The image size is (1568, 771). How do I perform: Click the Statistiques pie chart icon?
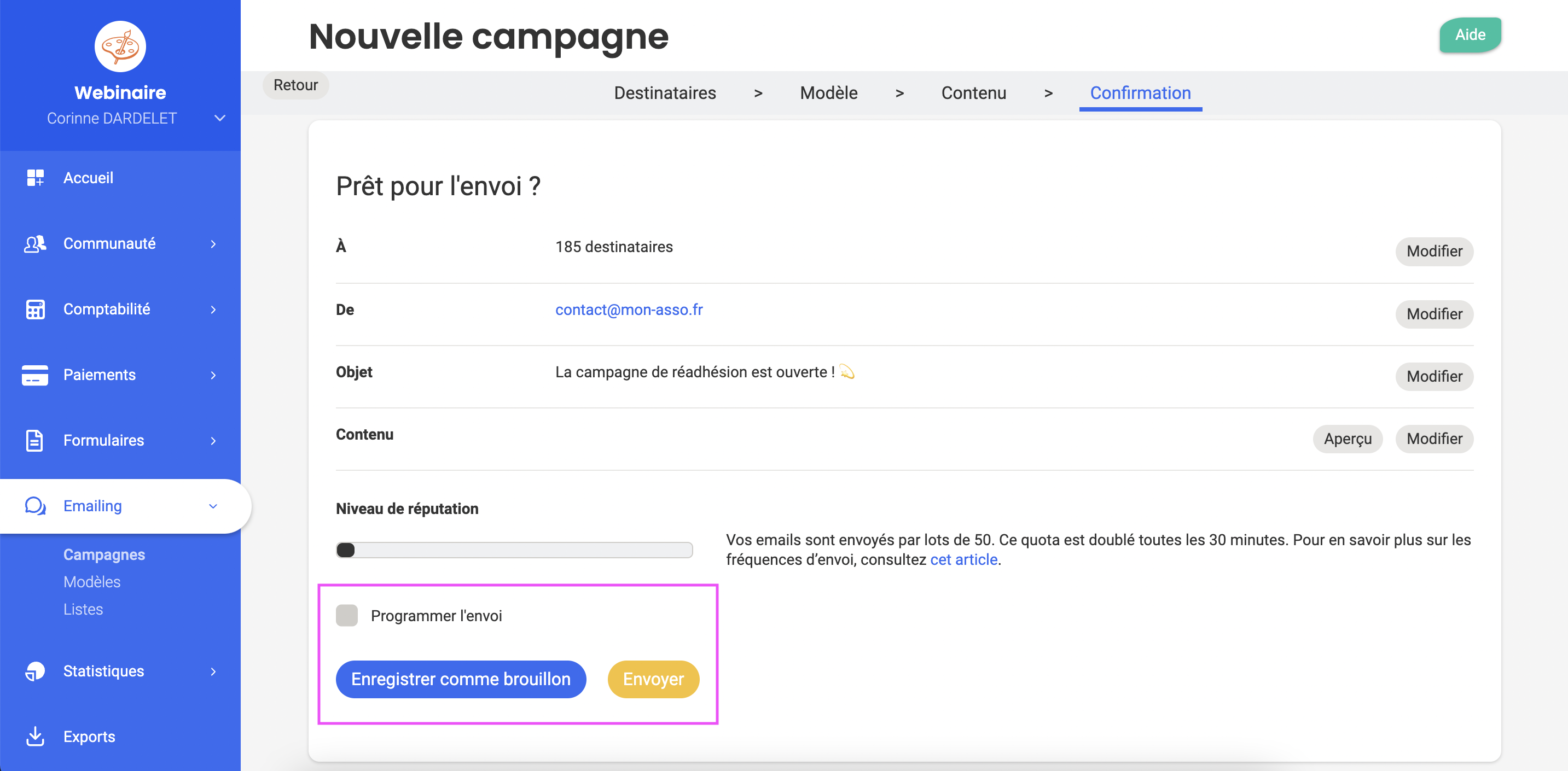tap(36, 670)
